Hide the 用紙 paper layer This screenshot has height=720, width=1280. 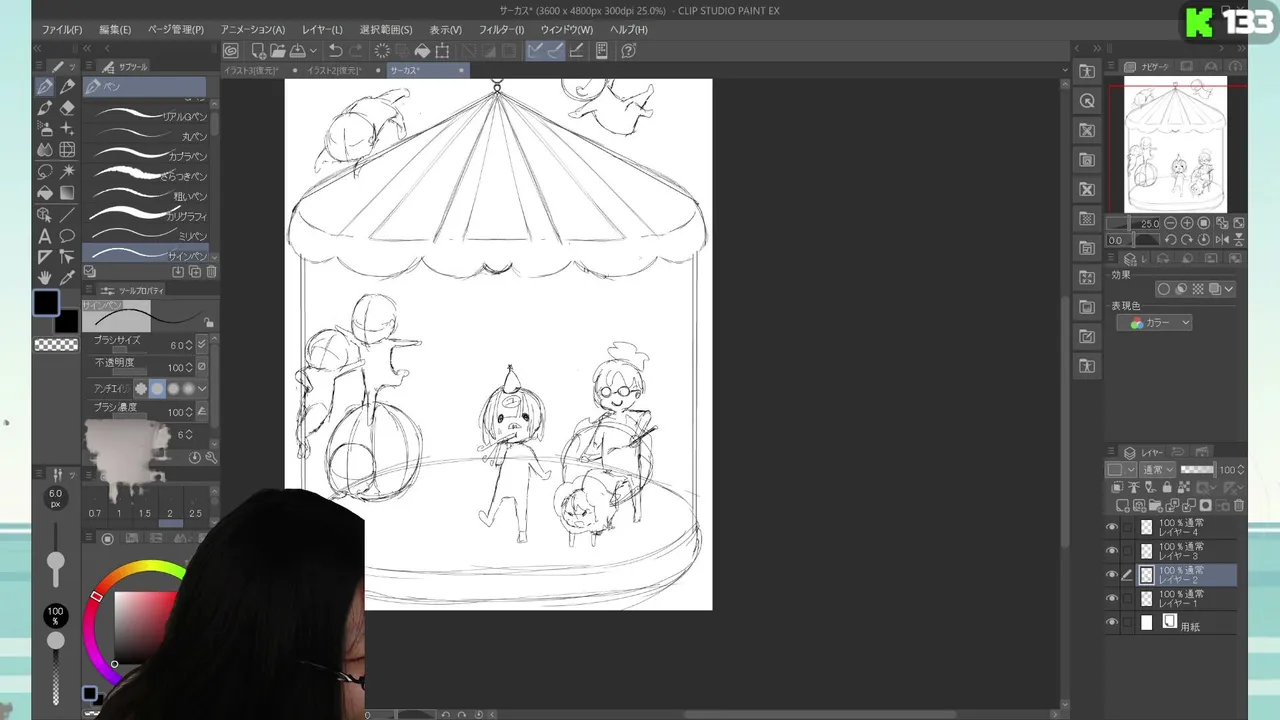[x=1112, y=623]
